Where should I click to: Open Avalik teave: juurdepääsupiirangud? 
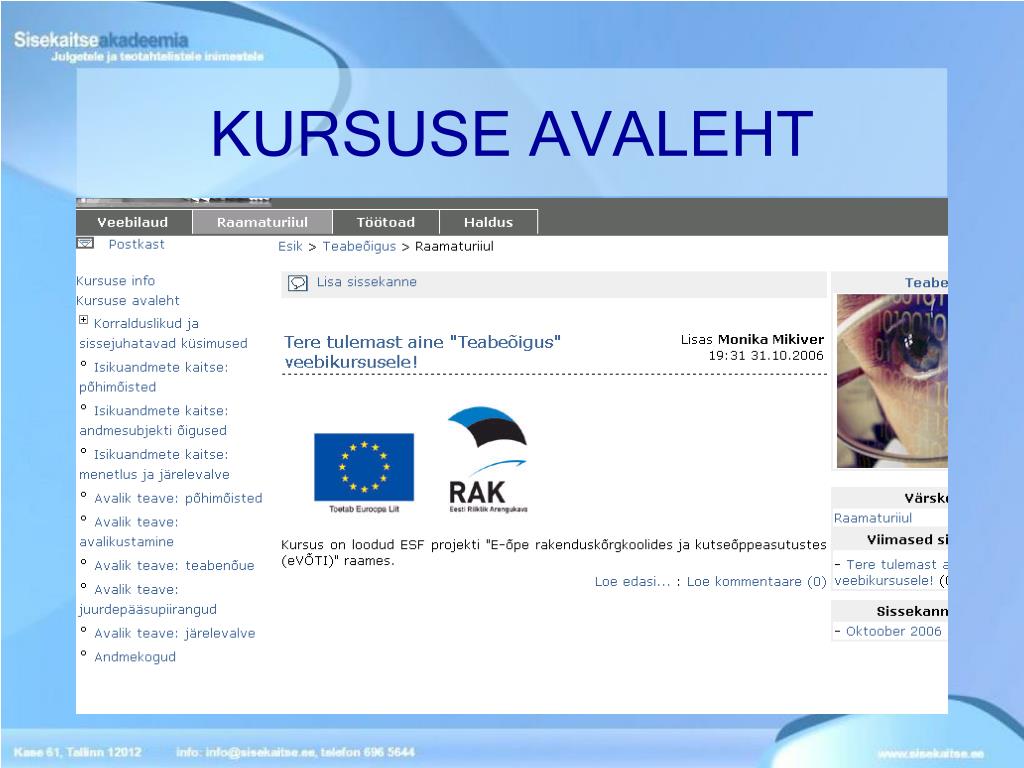148,600
